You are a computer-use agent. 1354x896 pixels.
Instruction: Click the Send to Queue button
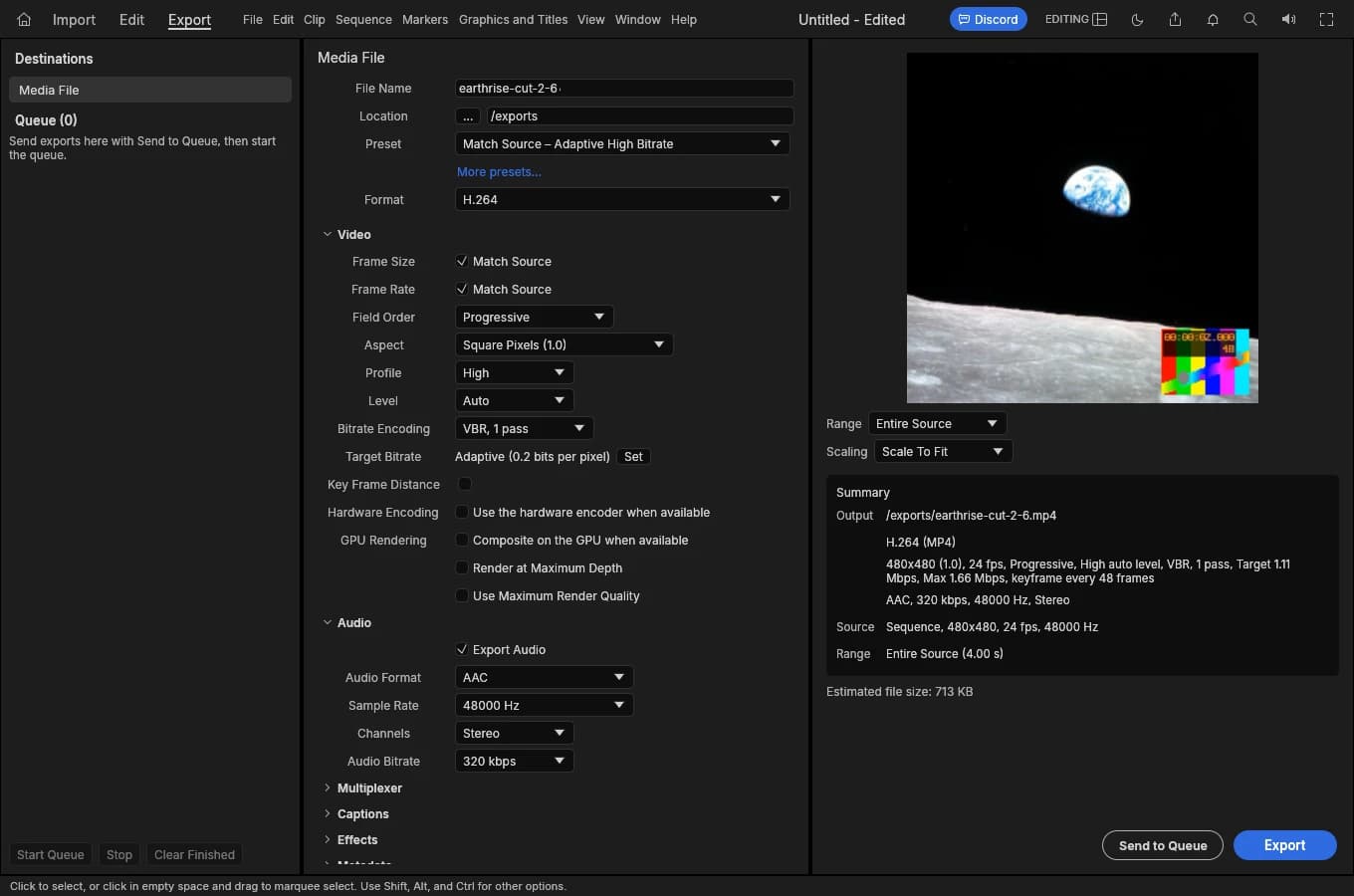[x=1163, y=845]
